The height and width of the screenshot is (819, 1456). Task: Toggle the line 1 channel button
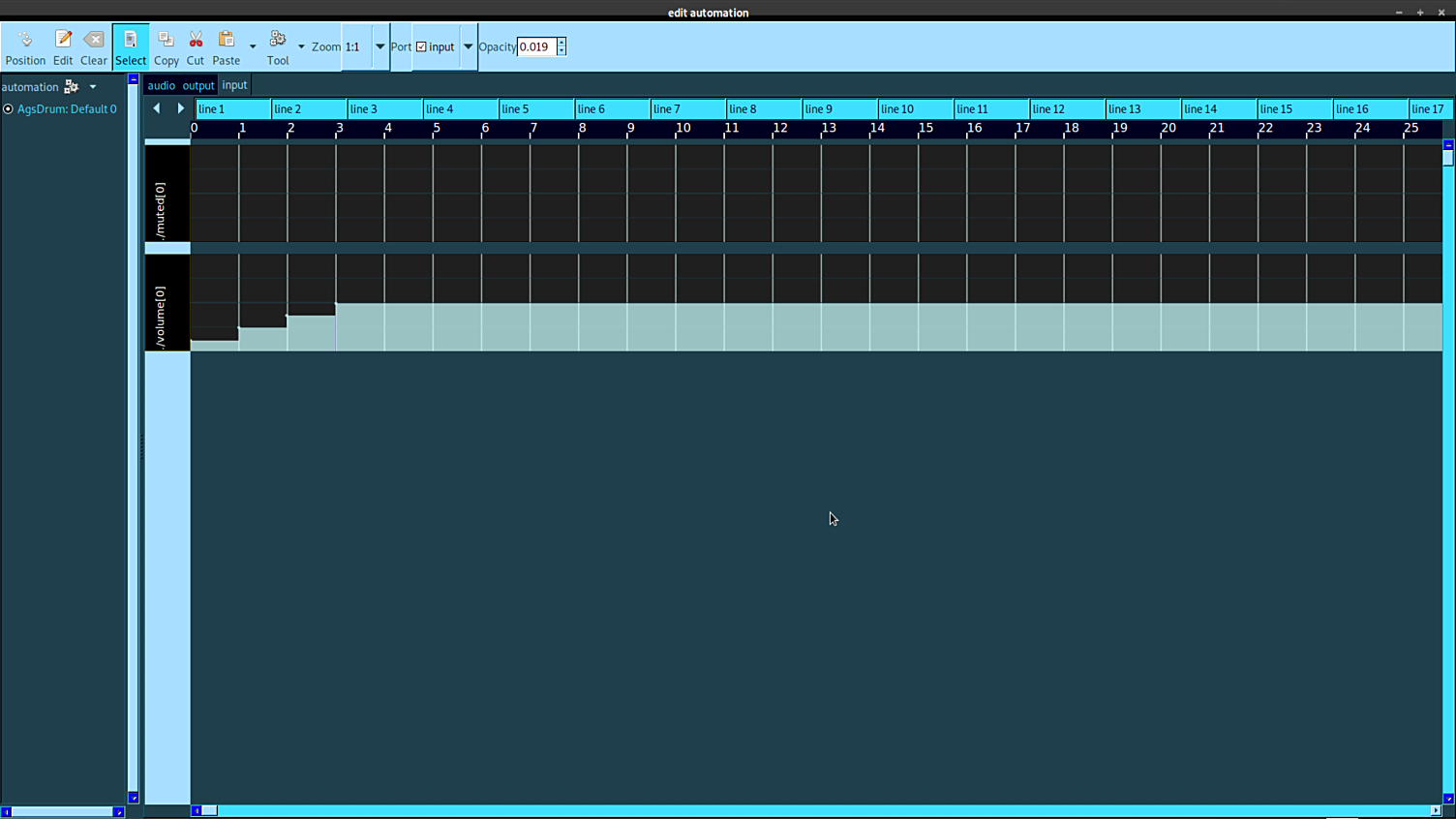[232, 109]
